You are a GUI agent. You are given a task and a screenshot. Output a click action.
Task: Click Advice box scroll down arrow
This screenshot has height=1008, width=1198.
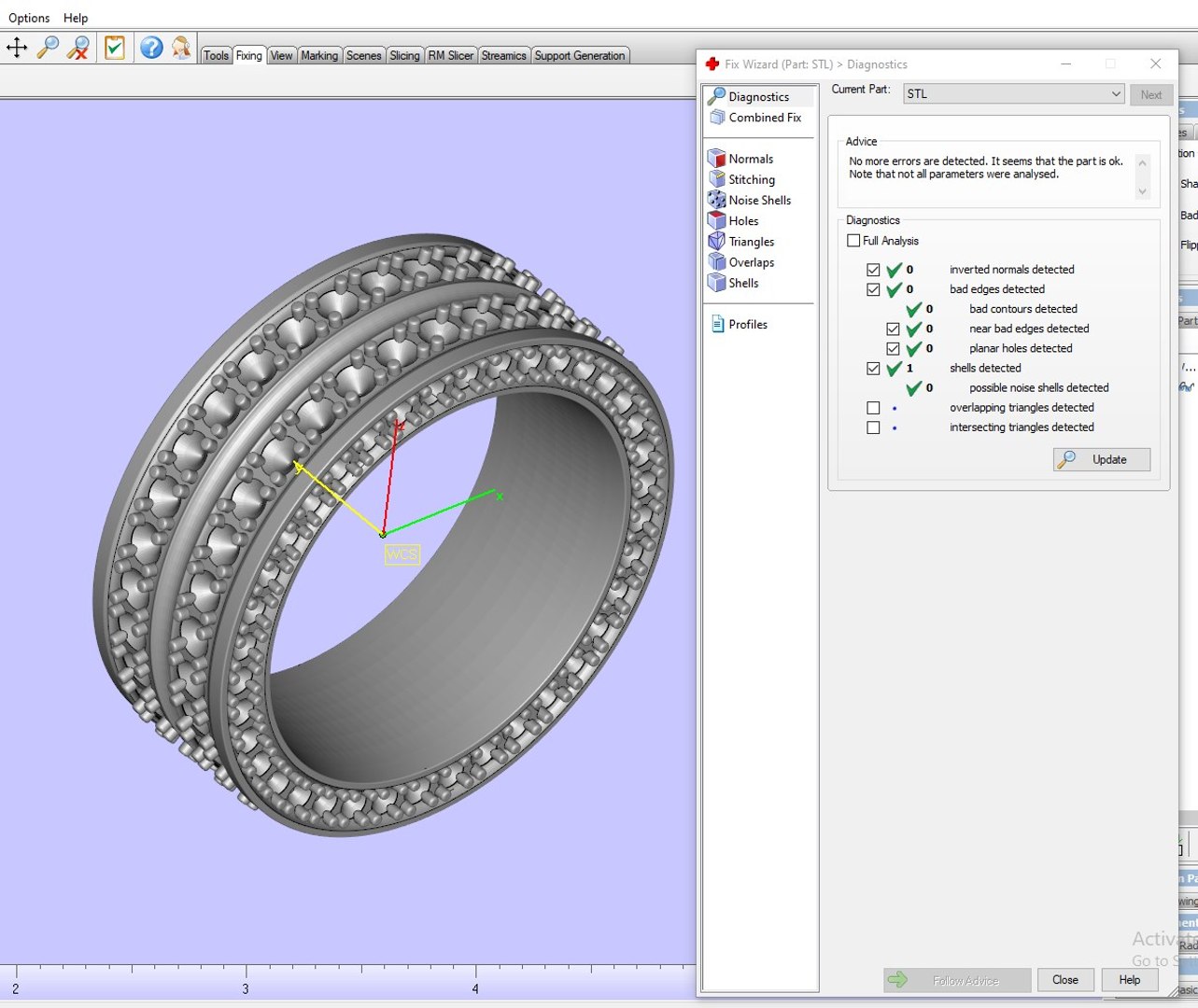1142,191
